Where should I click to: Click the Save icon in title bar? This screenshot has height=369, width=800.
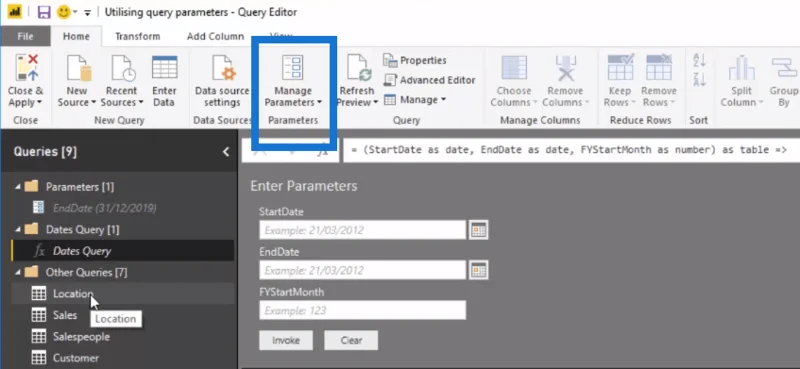coord(44,12)
